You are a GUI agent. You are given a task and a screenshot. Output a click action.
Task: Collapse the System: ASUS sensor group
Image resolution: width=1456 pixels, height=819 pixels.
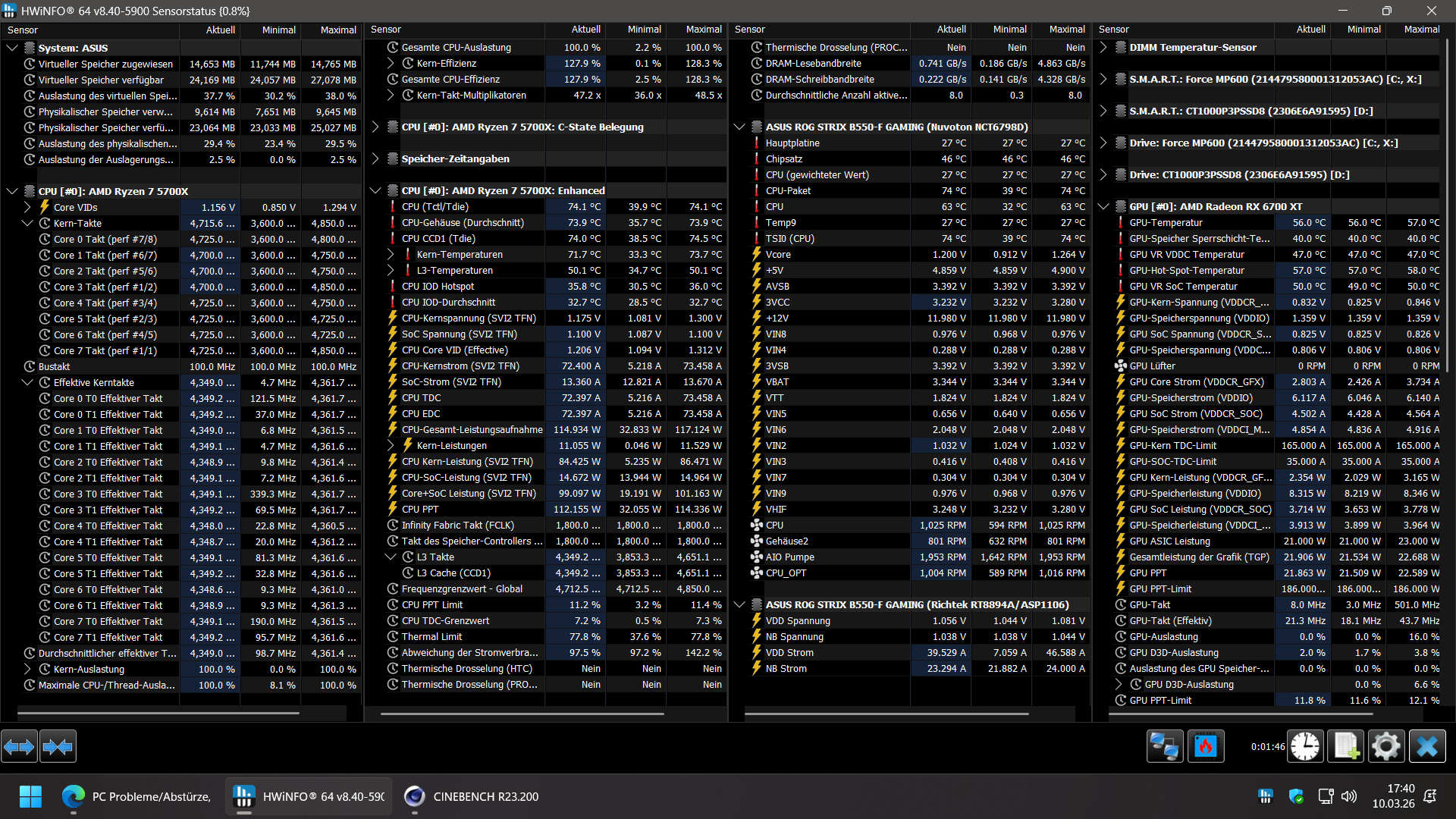12,48
